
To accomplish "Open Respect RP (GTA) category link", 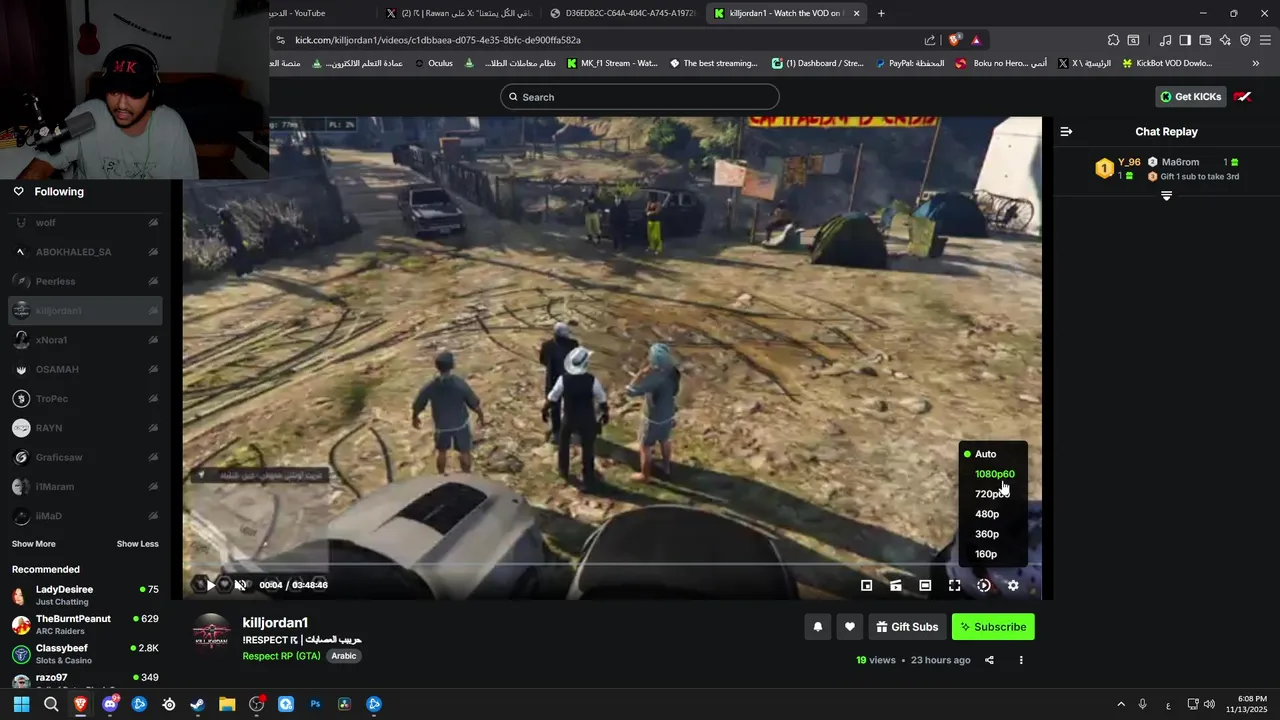I will point(281,656).
